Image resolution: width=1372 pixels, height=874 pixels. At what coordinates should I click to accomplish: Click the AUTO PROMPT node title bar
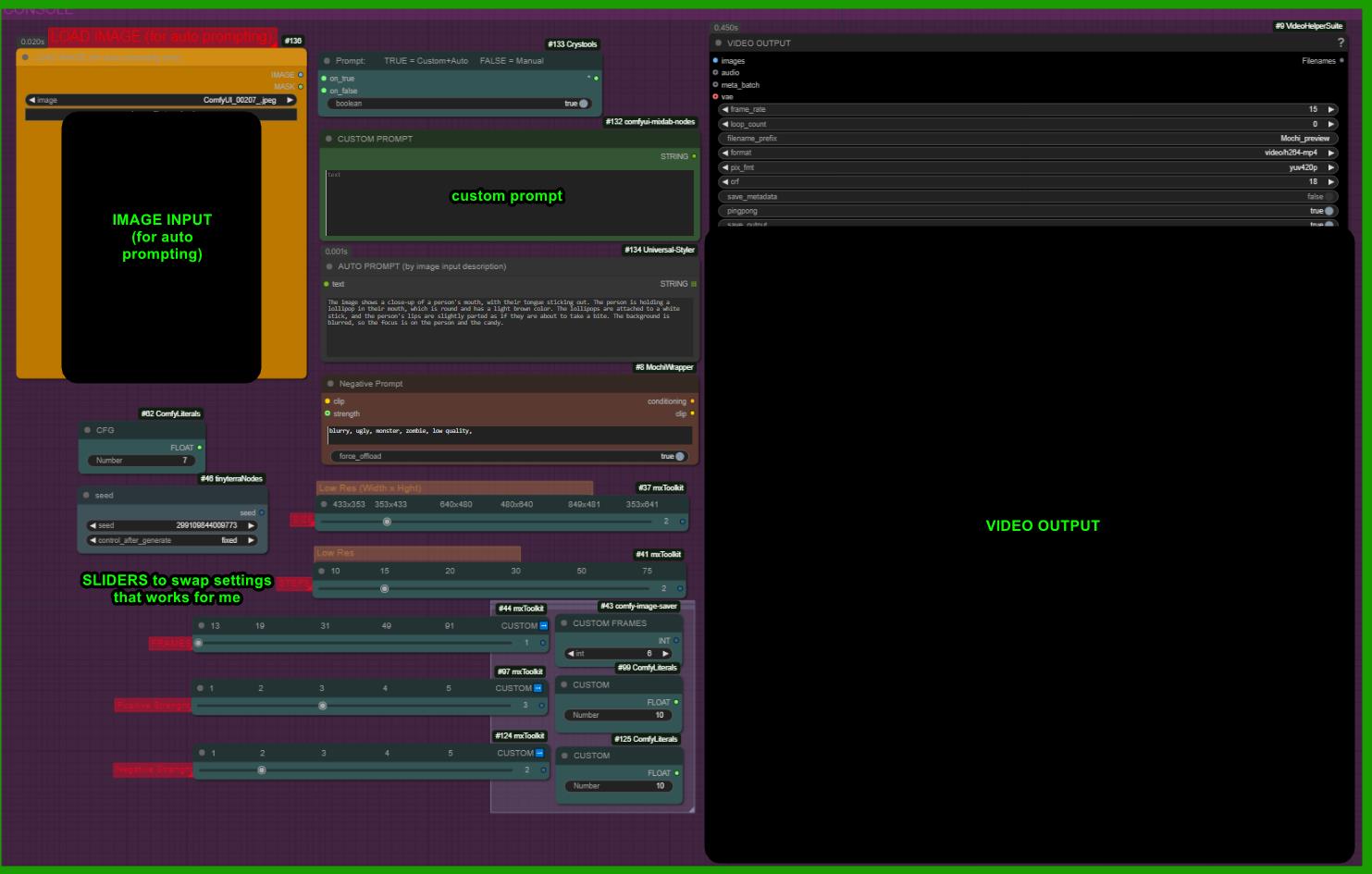(x=422, y=266)
